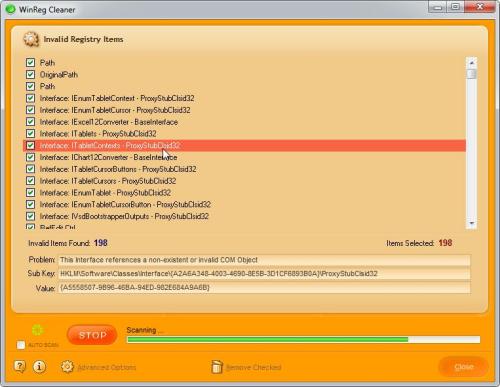Click the Close button
Viewport: 500px width, 387px height.
[x=463, y=367]
